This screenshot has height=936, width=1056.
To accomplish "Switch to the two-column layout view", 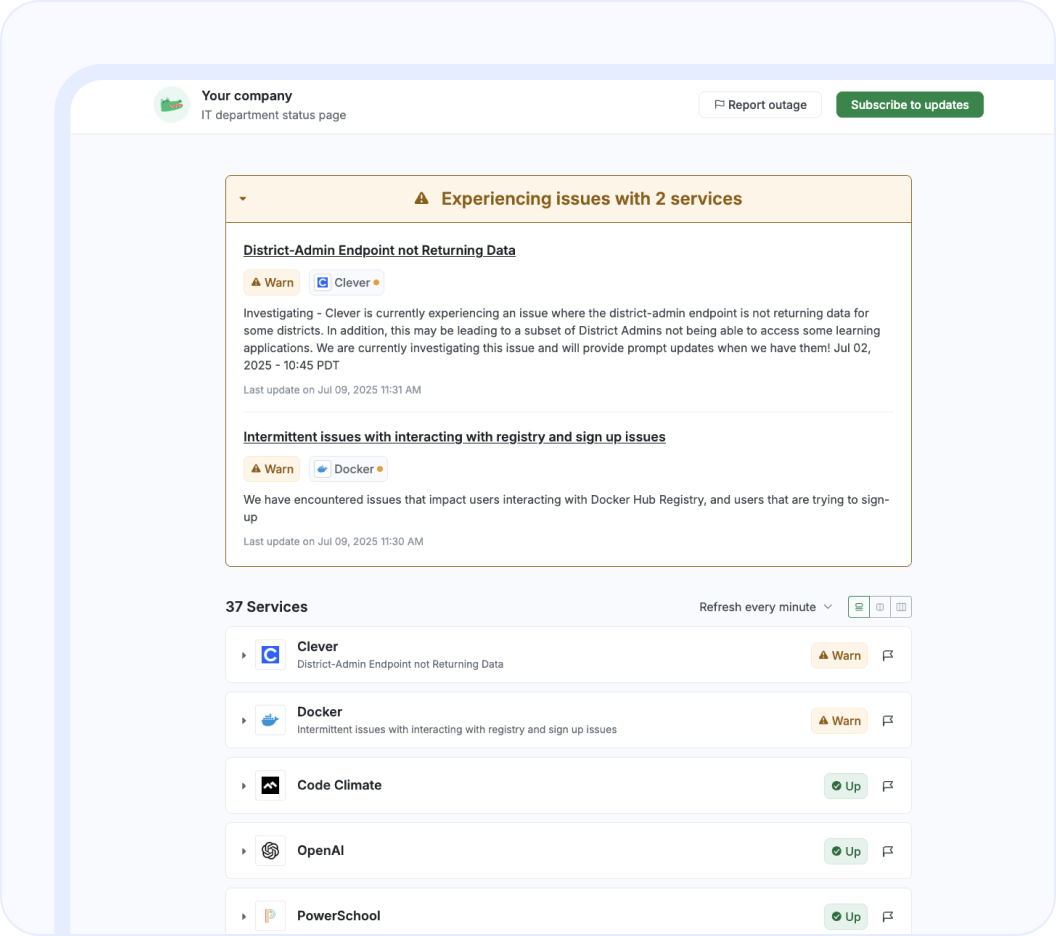I will coord(879,606).
